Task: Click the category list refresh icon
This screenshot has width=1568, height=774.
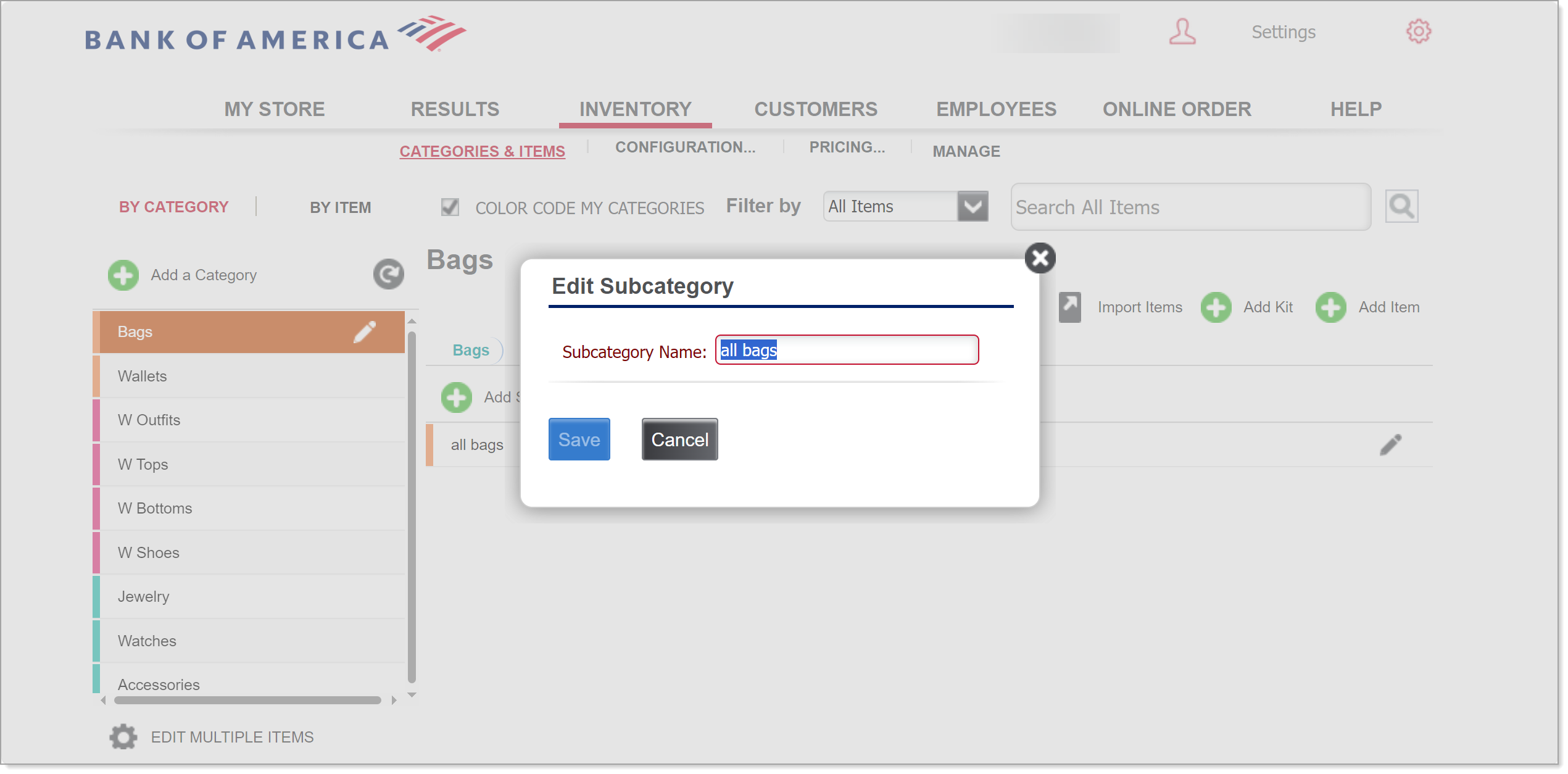Action: pyautogui.click(x=389, y=275)
